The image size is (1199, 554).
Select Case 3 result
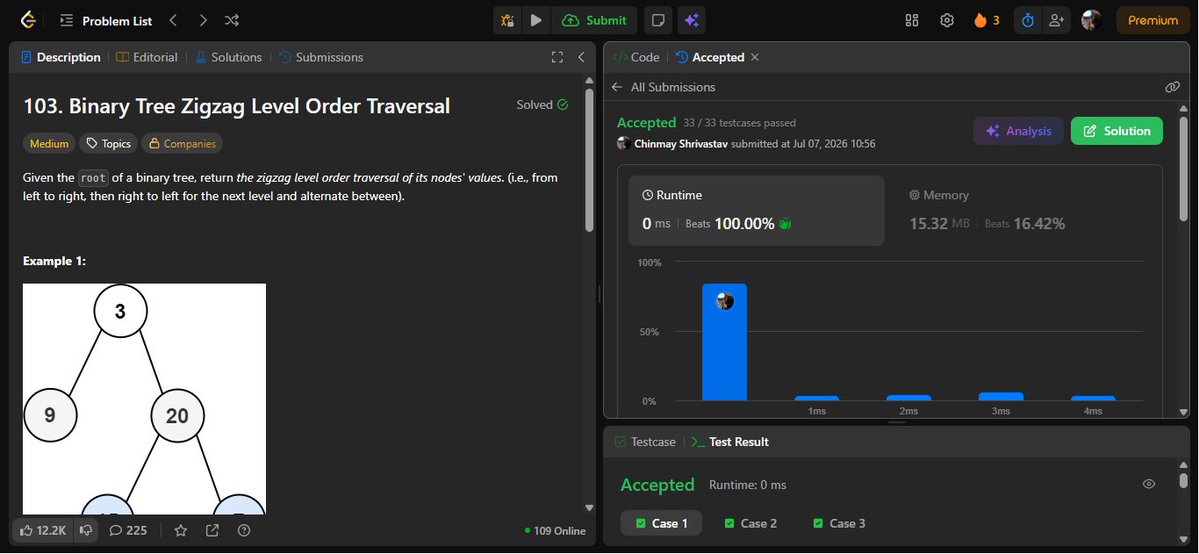(840, 523)
